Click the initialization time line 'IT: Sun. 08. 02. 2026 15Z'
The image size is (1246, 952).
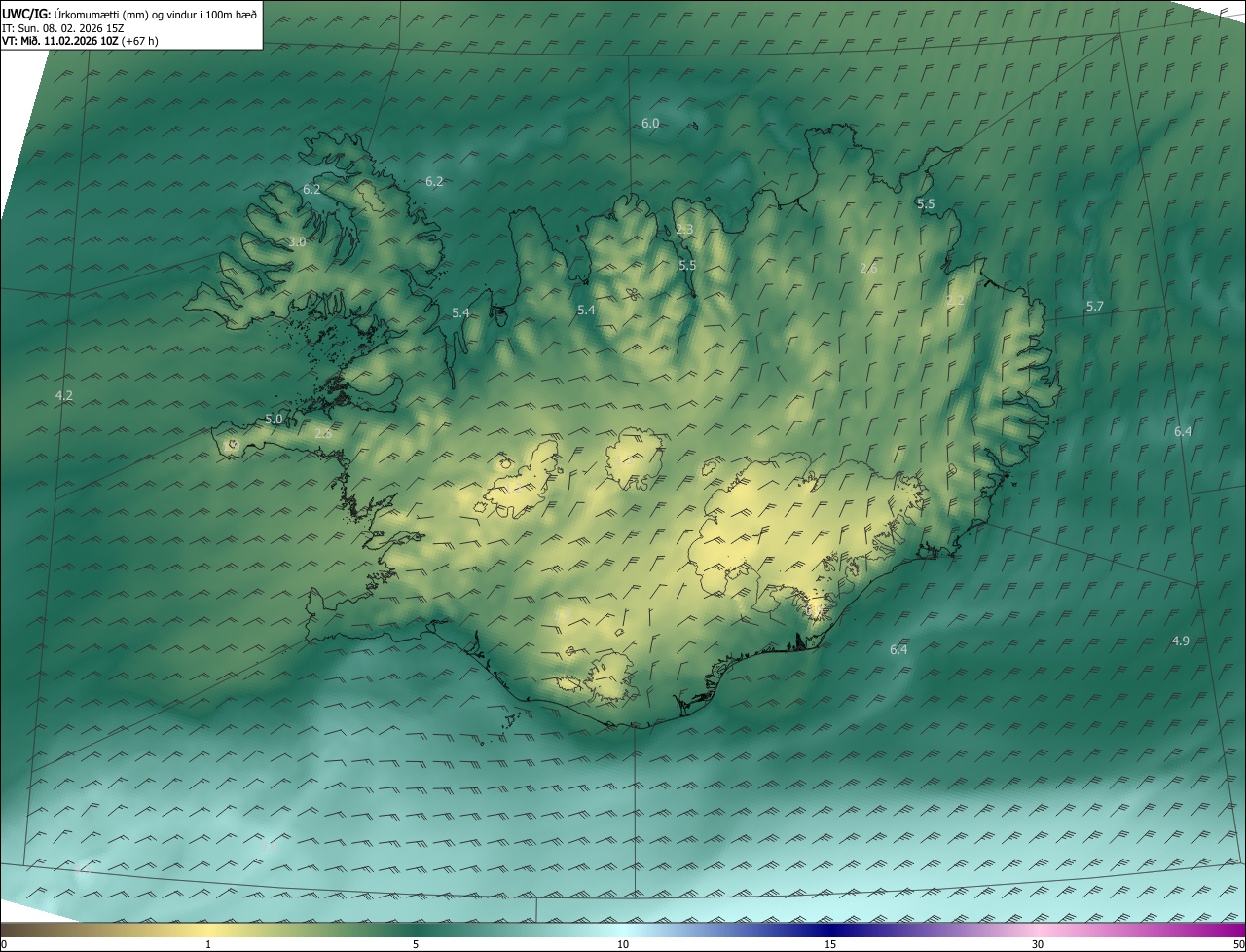pos(63,27)
